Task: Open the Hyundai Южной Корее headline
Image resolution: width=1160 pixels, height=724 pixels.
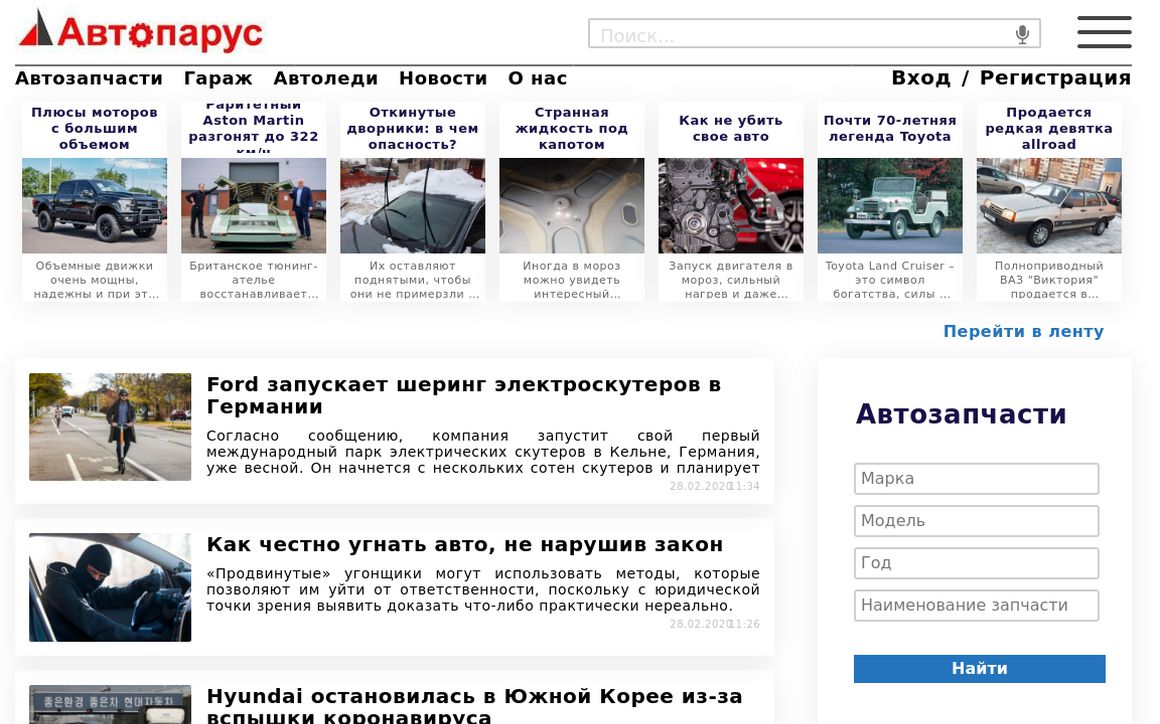Action: click(x=474, y=706)
